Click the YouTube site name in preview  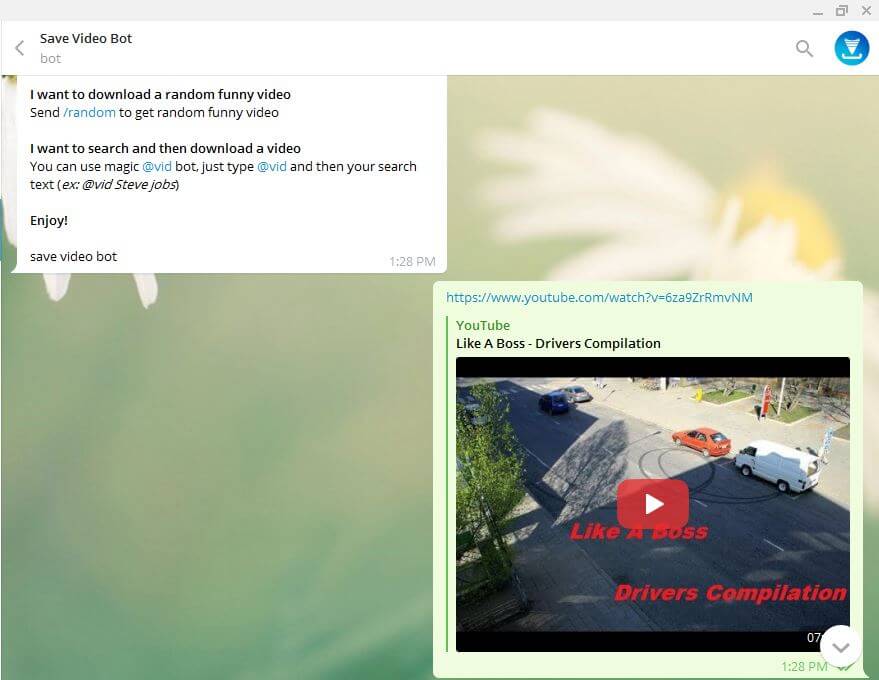[x=483, y=325]
